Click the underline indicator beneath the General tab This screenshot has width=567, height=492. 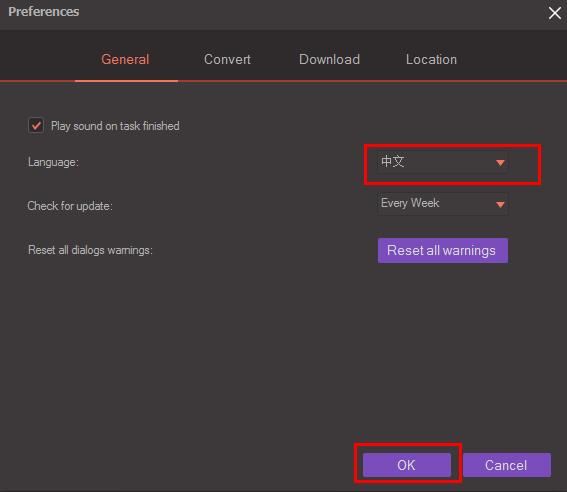click(x=126, y=81)
